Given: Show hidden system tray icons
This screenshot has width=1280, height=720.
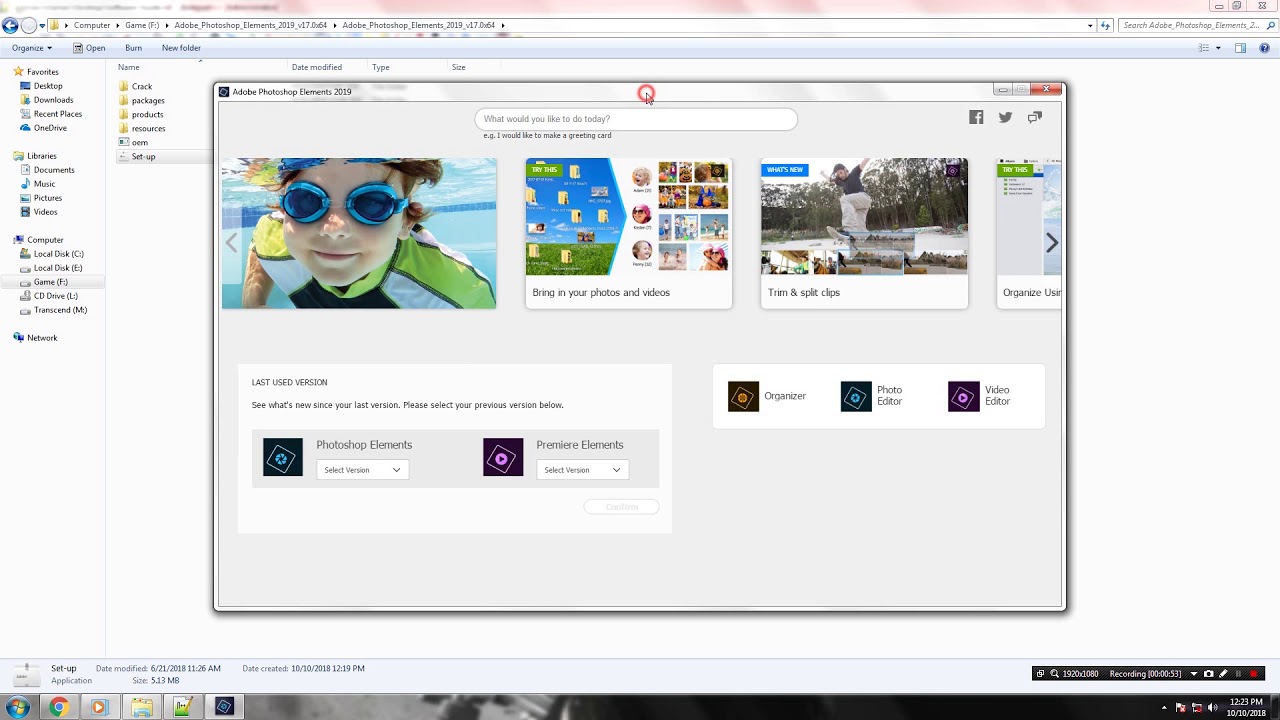Looking at the screenshot, I should pyautogui.click(x=1164, y=707).
